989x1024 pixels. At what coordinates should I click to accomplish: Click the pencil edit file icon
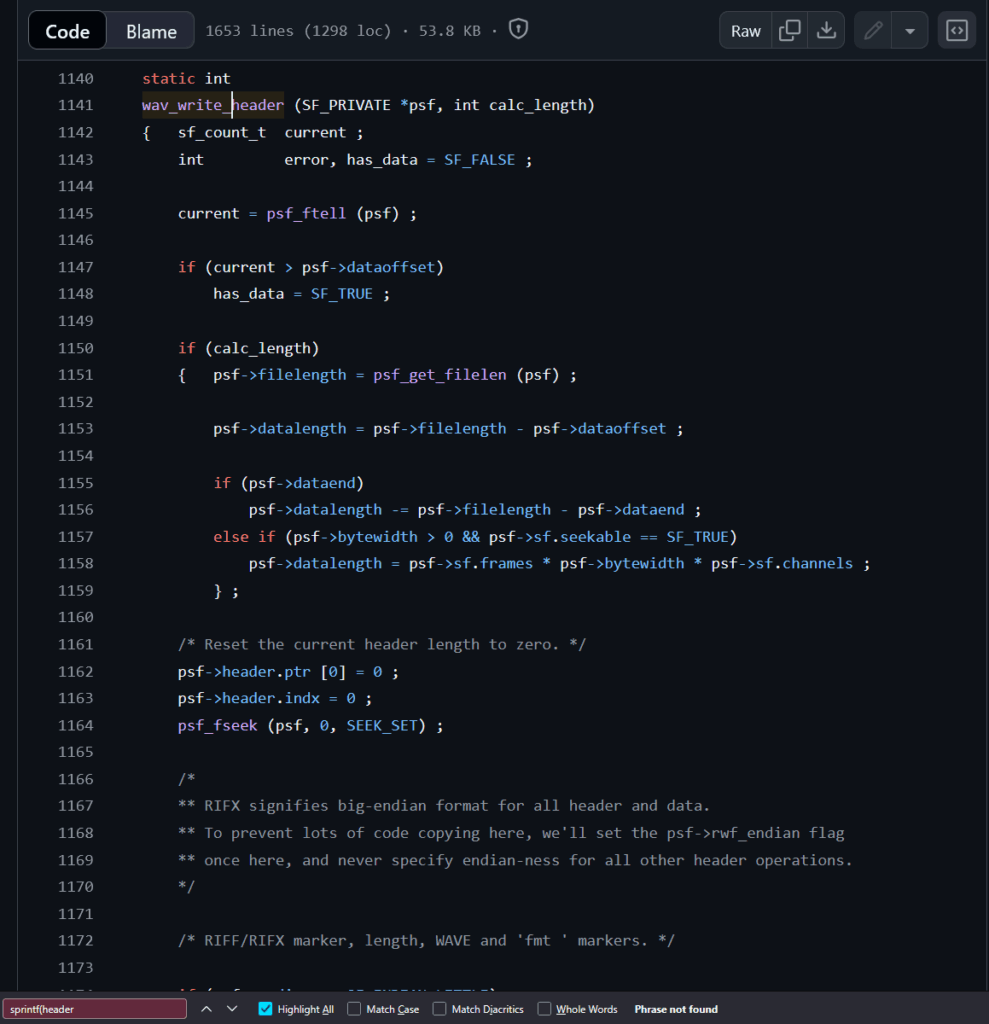[873, 30]
